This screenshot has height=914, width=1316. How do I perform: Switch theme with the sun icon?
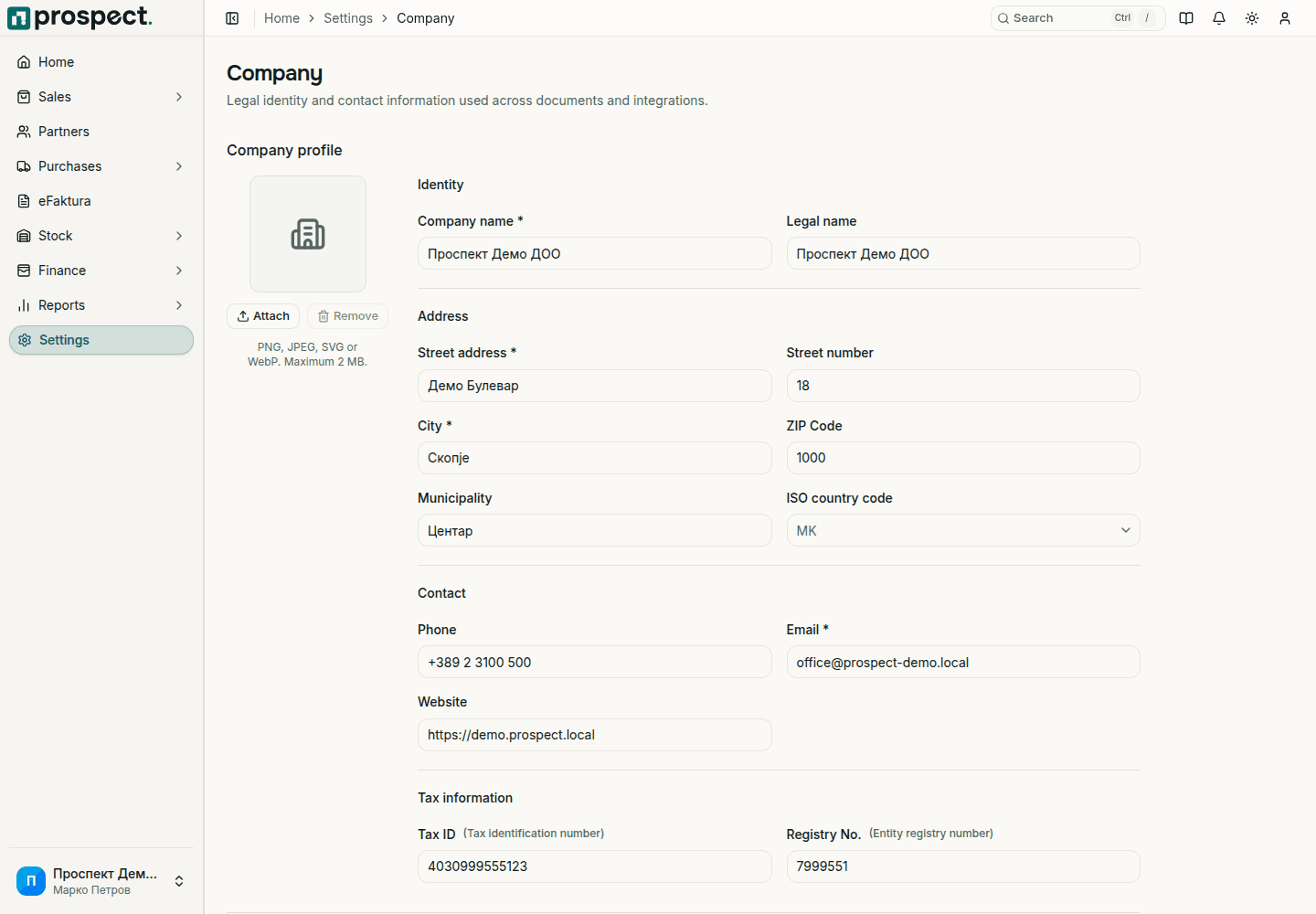click(x=1252, y=18)
